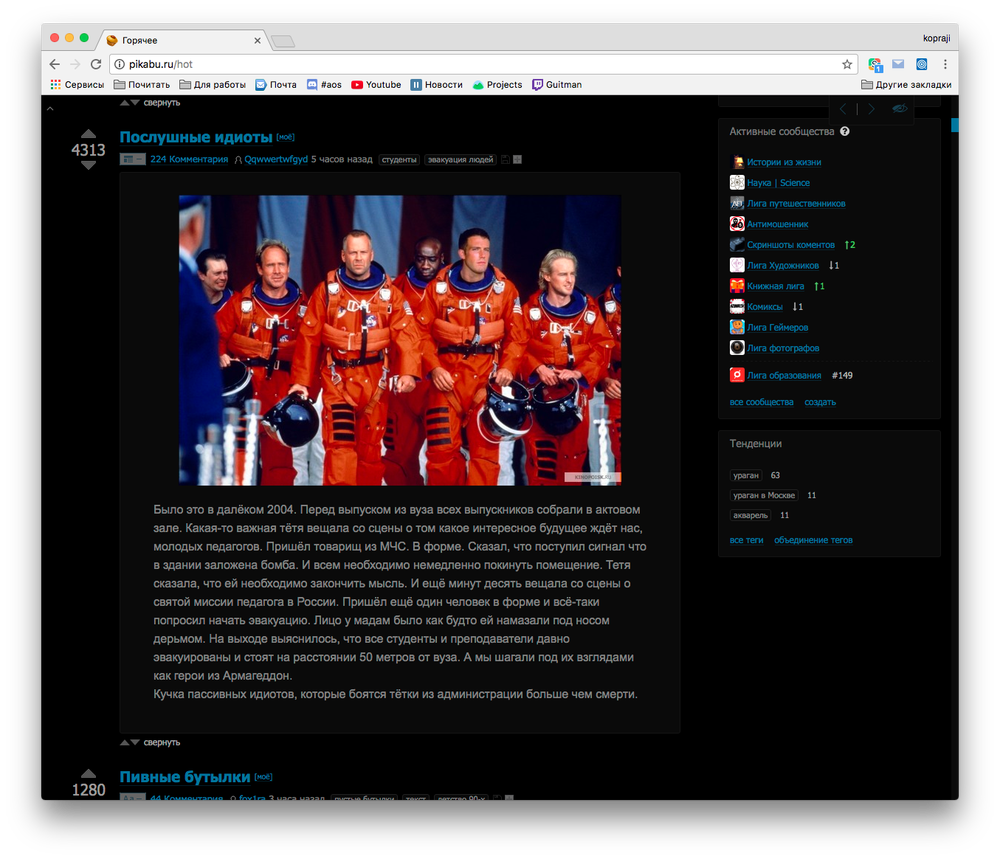Open the "Почта" bookmark
The width and height of the screenshot is (1000, 859).
(x=276, y=85)
